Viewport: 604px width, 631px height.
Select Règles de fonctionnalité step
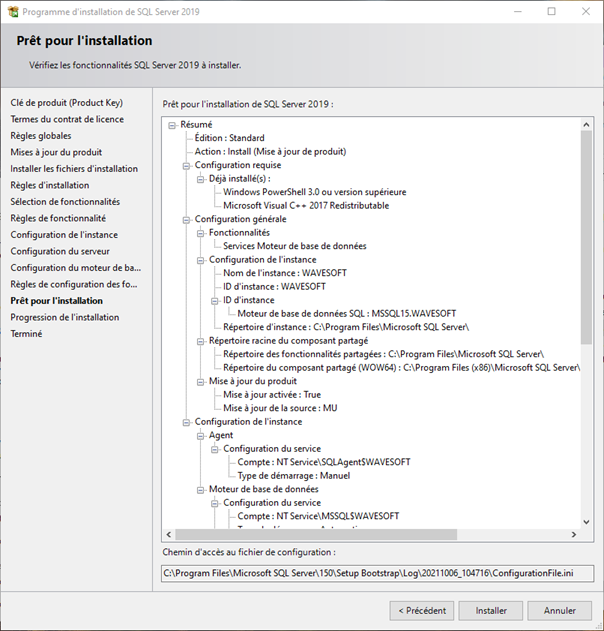click(58, 218)
